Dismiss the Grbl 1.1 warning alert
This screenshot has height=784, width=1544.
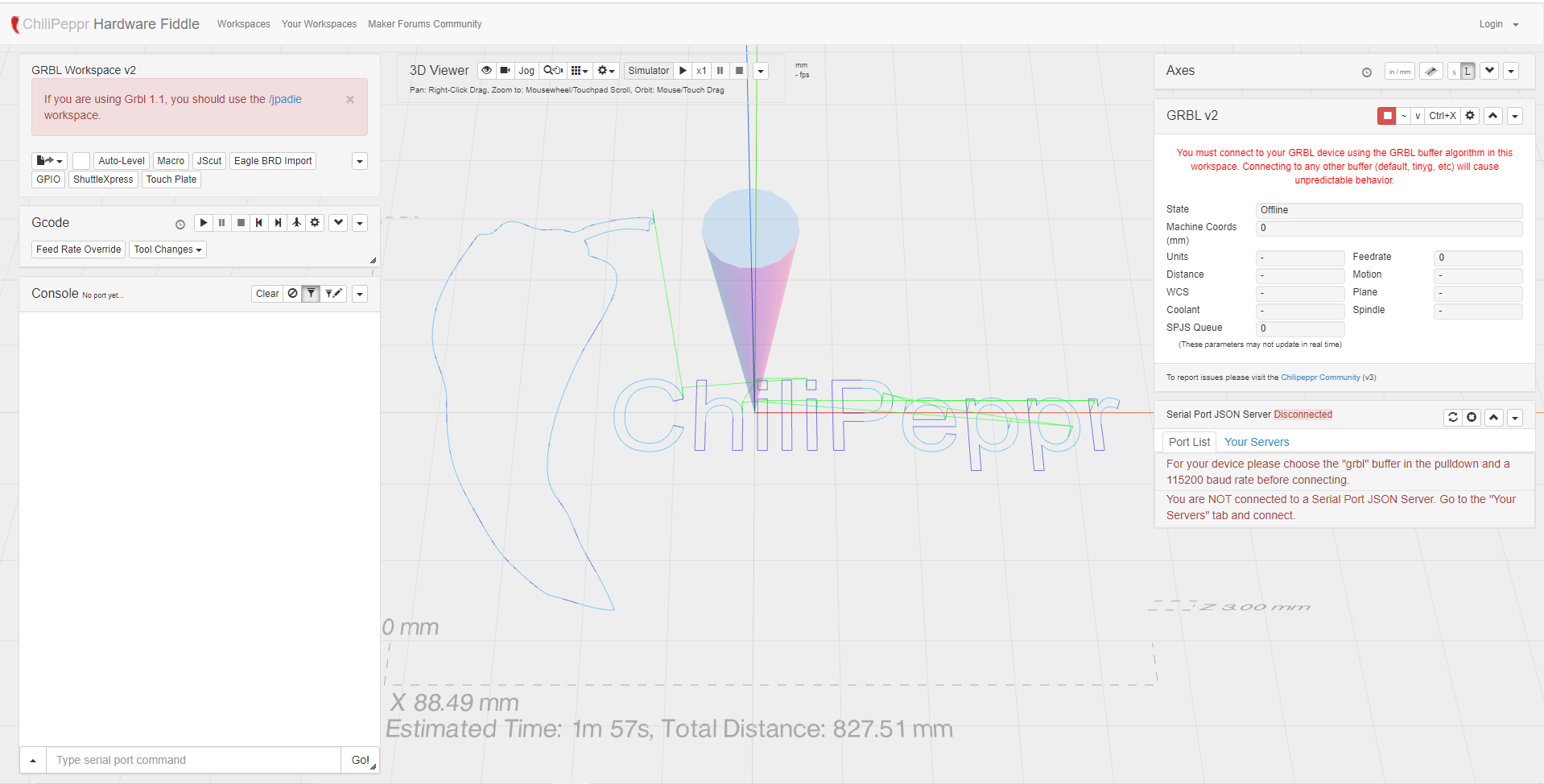click(350, 100)
